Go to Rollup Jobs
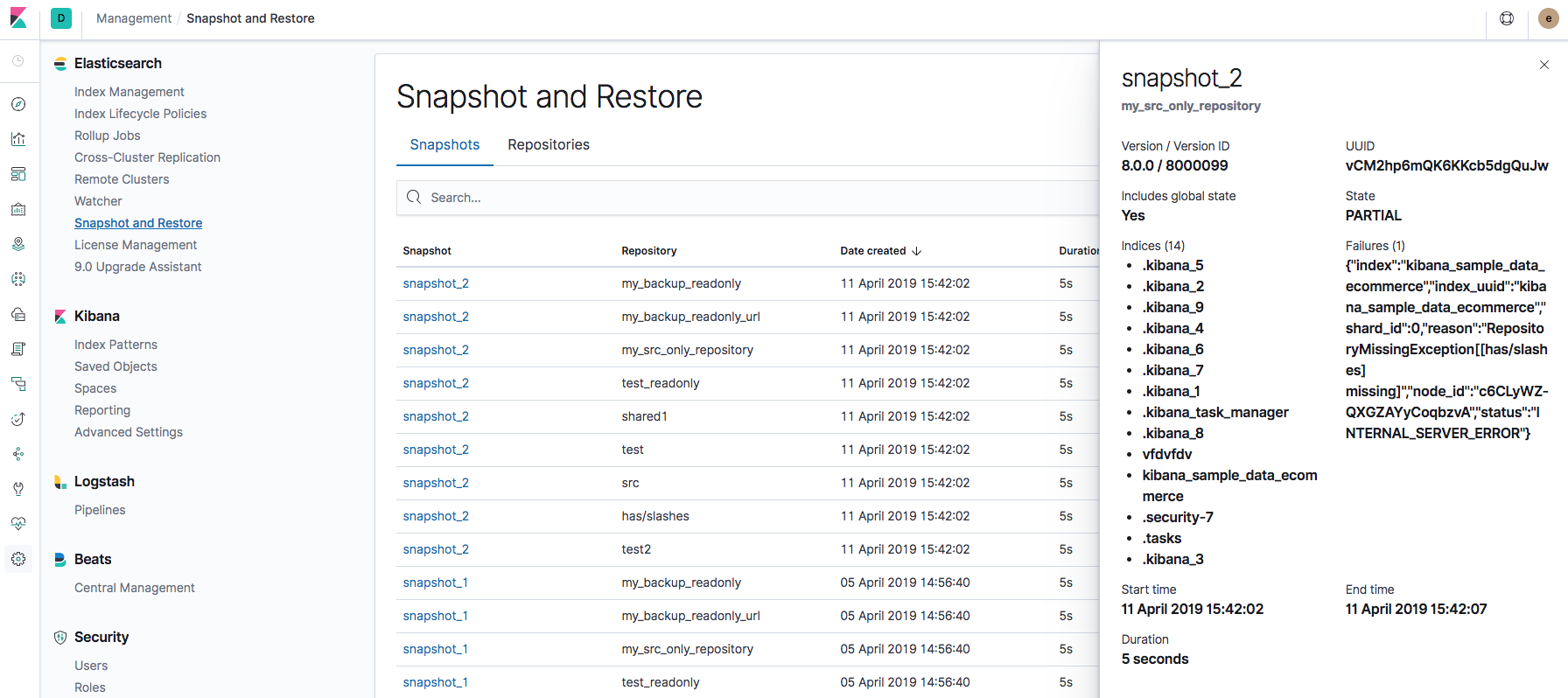 coord(108,136)
